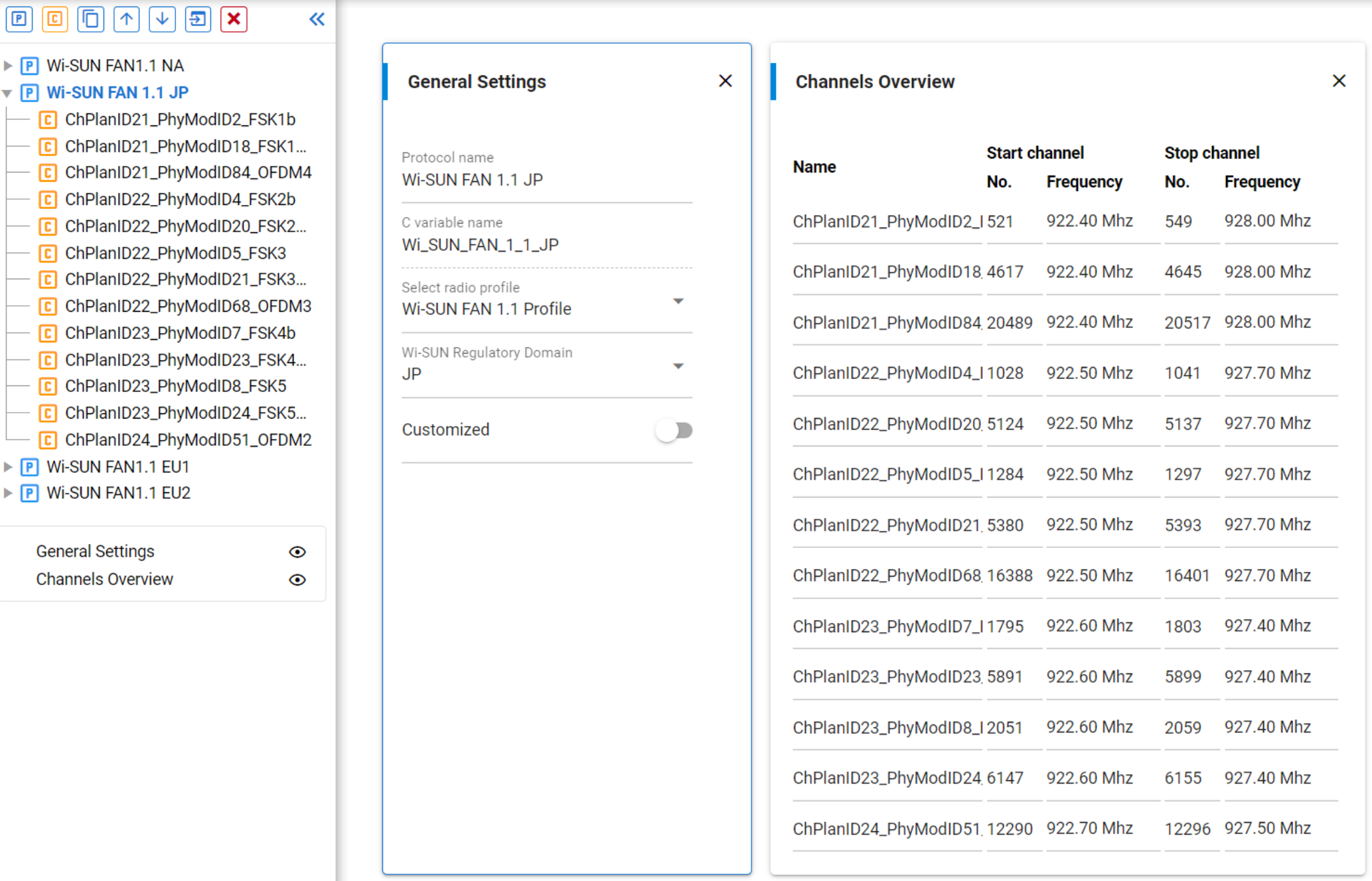Click the P icon next to Wi-SUN FAN1.1 EU2
This screenshot has width=1372, height=881.
[x=29, y=494]
